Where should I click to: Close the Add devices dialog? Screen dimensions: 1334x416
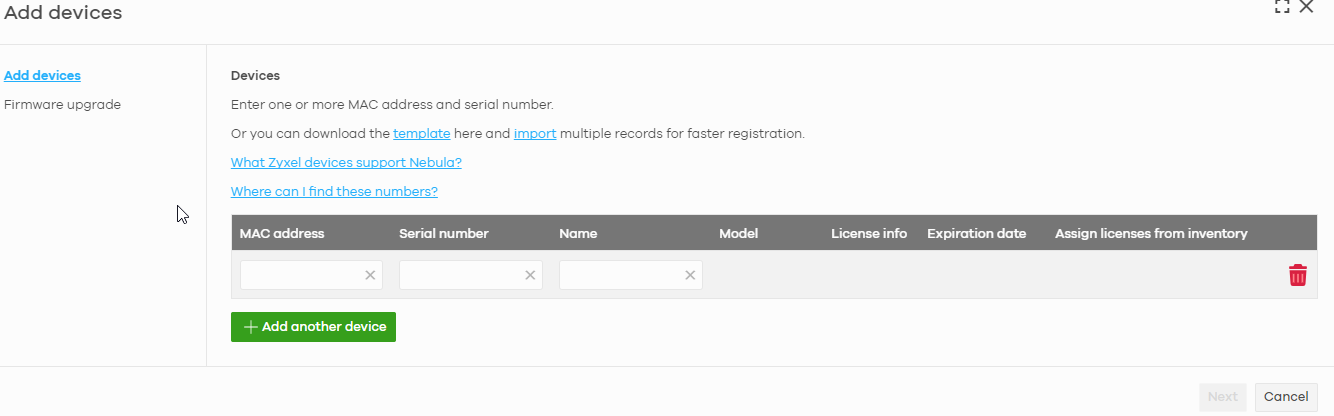click(x=1306, y=7)
